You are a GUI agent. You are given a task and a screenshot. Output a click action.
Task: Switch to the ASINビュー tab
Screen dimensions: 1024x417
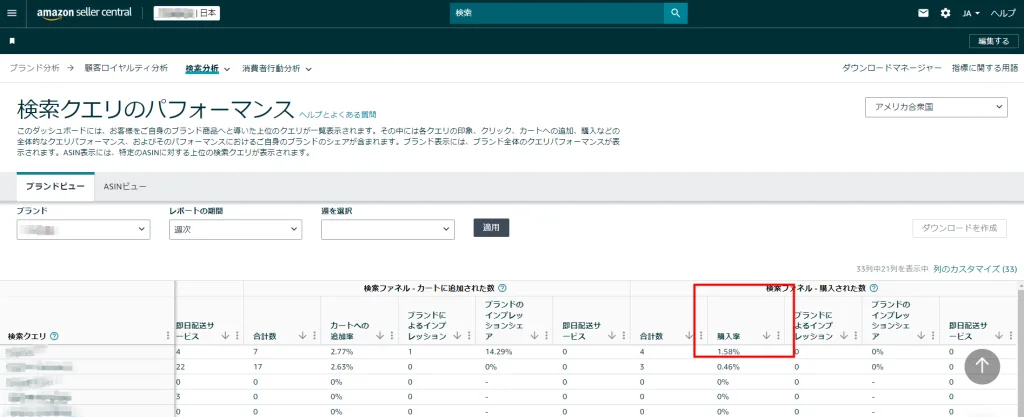125,187
